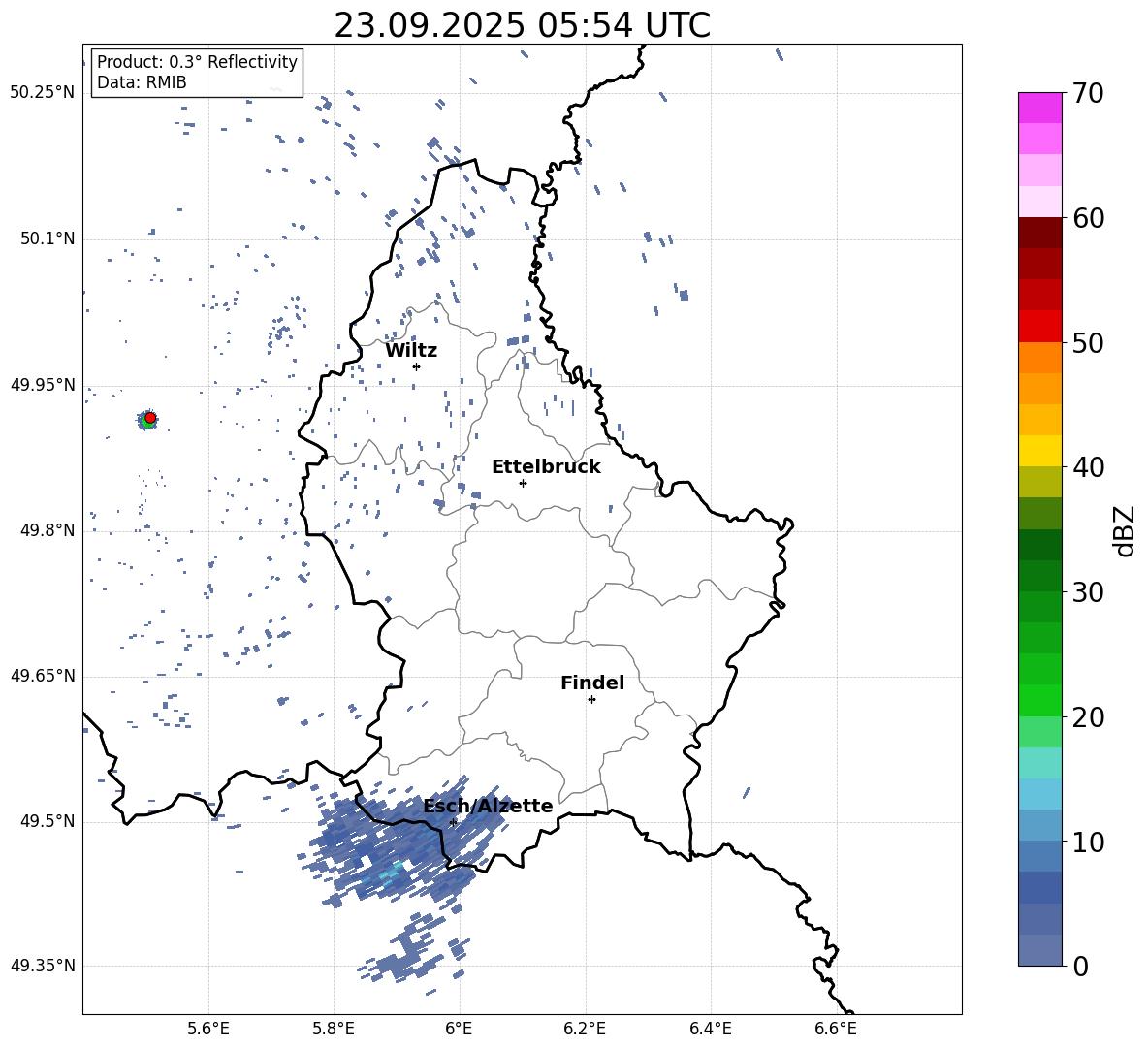Click the cyan peak pixel in the southern echo
This screenshot has width=1148, height=1048.
pyautogui.click(x=391, y=873)
